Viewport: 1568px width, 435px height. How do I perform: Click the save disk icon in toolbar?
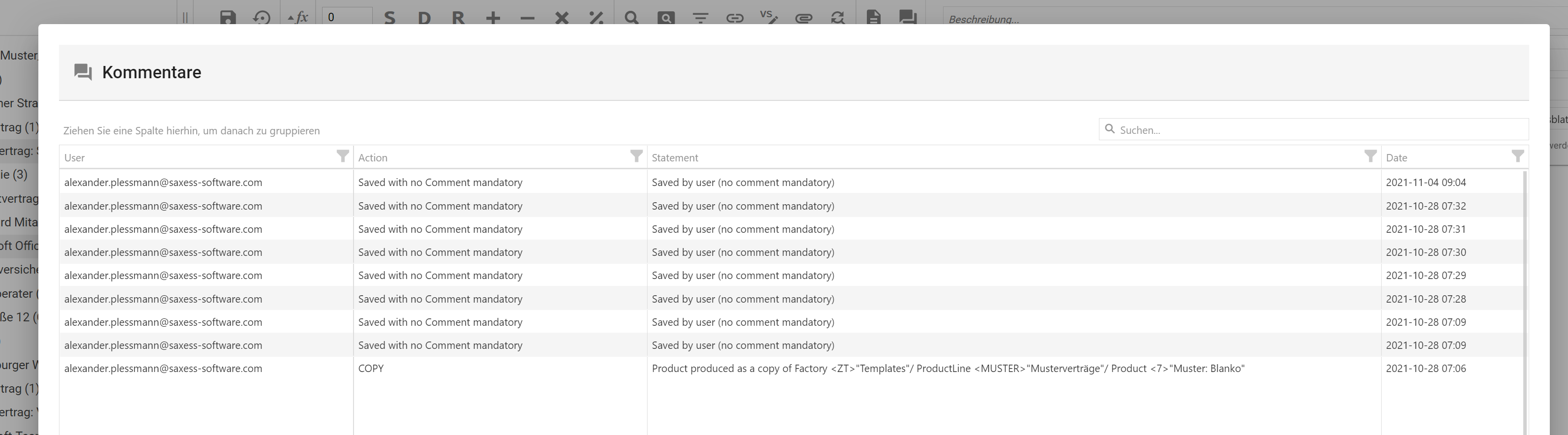click(228, 17)
